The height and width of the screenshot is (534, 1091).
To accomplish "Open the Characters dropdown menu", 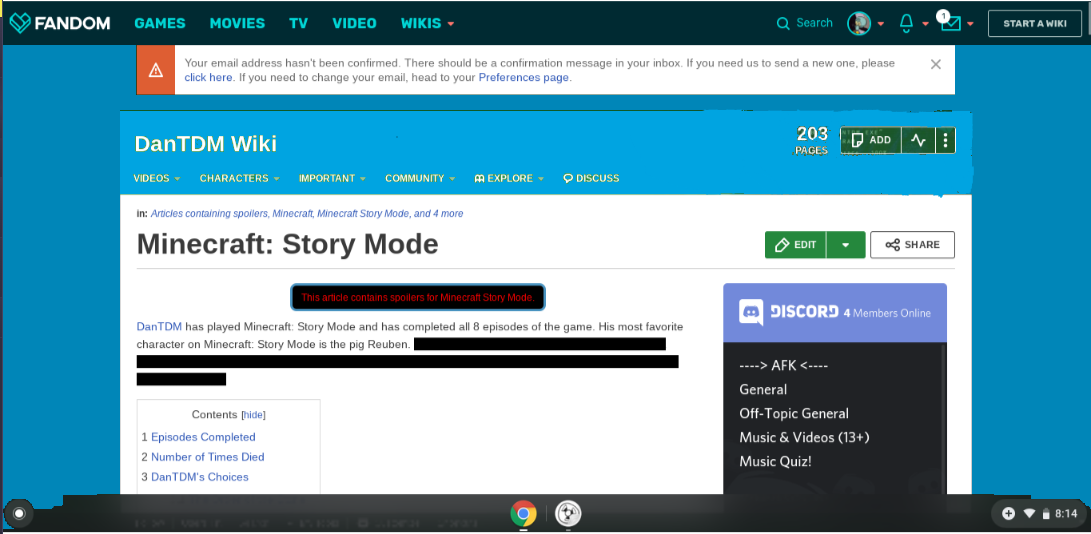I will coord(239,178).
